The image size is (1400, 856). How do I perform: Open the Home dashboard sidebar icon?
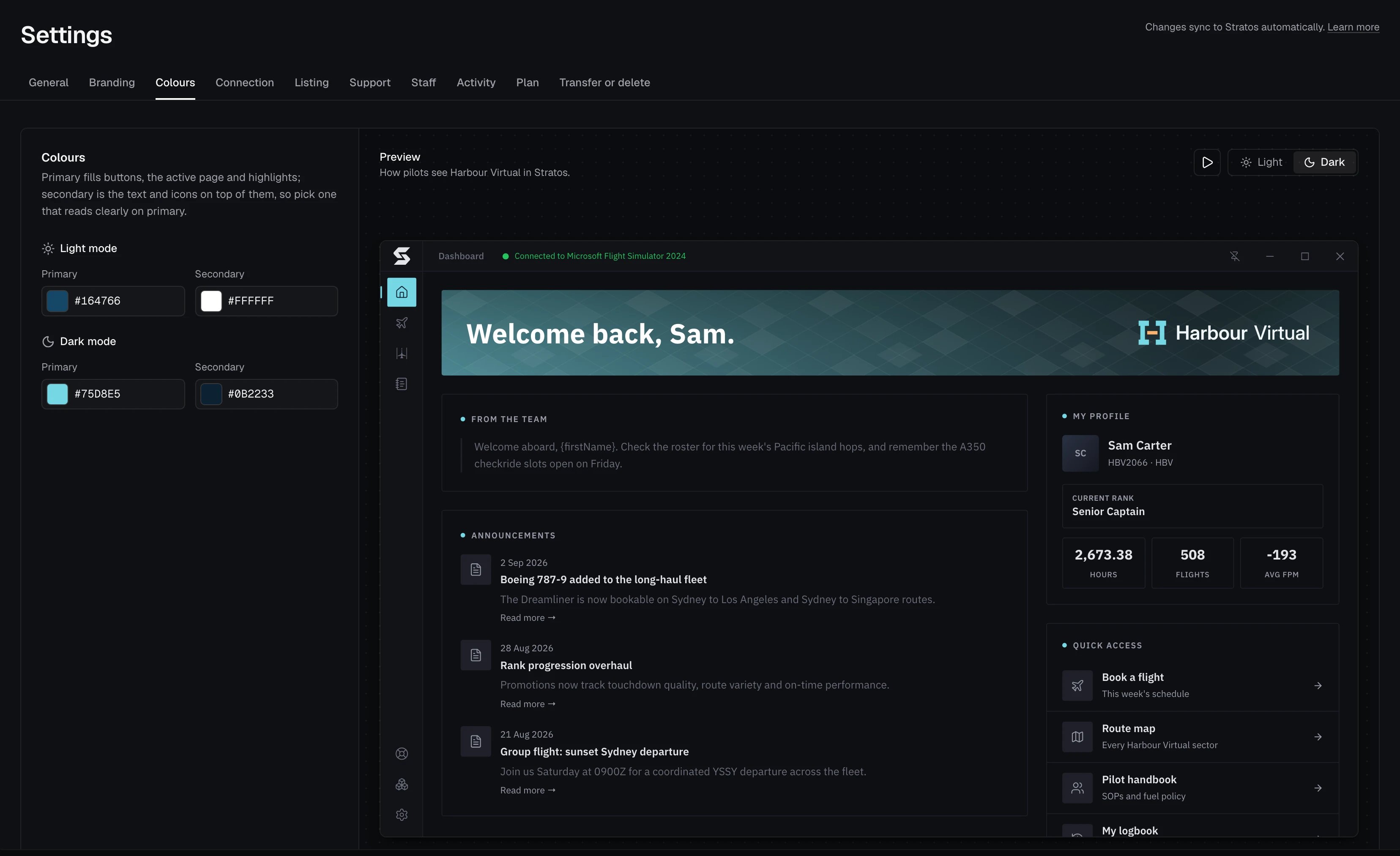pyautogui.click(x=402, y=292)
